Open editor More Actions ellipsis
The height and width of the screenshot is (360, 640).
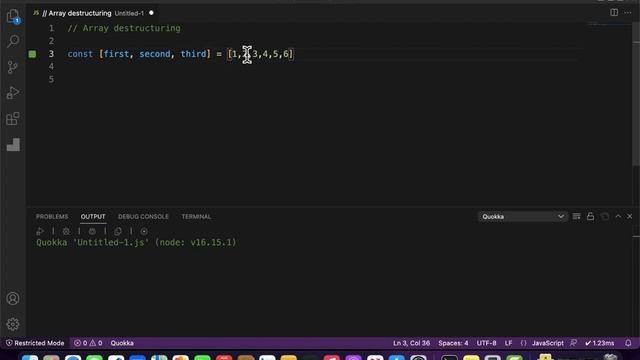click(628, 13)
